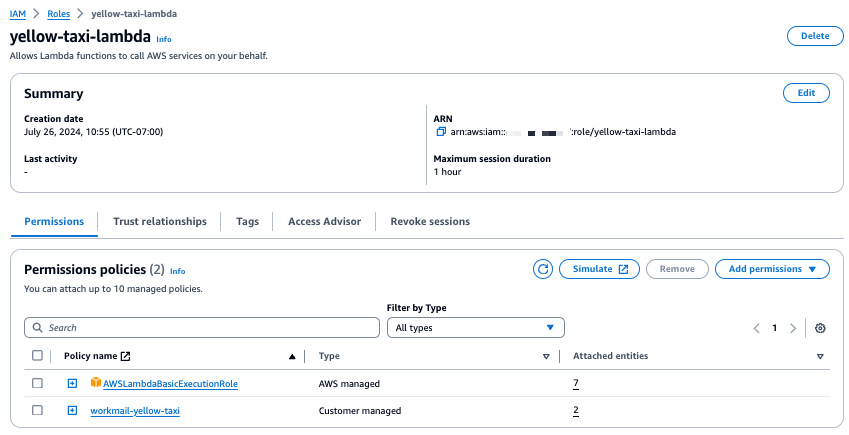Open the workmail-yellow-taxi policy link
The height and width of the screenshot is (435, 849).
point(135,411)
